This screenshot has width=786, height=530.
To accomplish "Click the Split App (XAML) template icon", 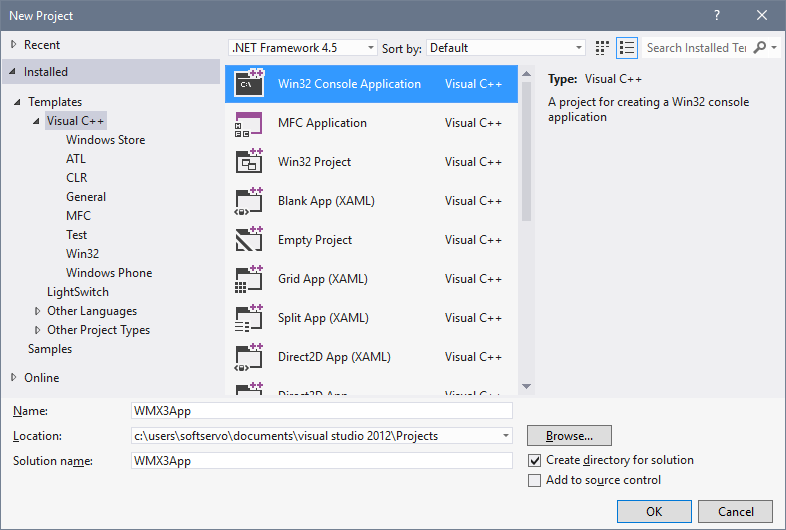I will click(x=249, y=318).
